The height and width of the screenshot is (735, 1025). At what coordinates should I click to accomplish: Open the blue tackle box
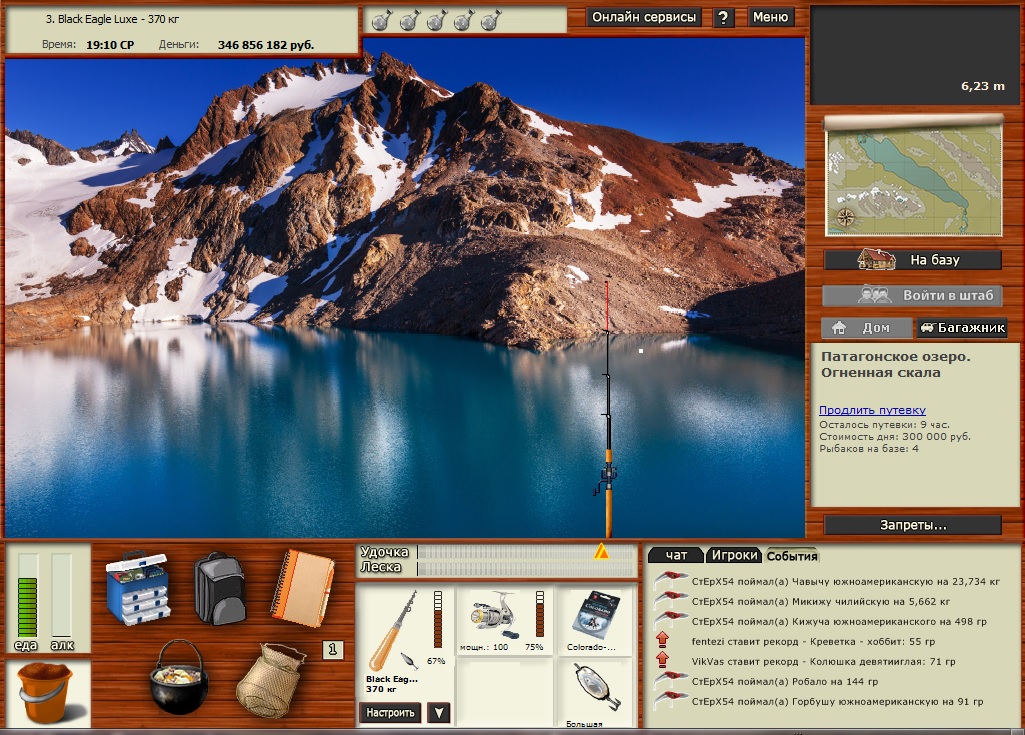[137, 587]
